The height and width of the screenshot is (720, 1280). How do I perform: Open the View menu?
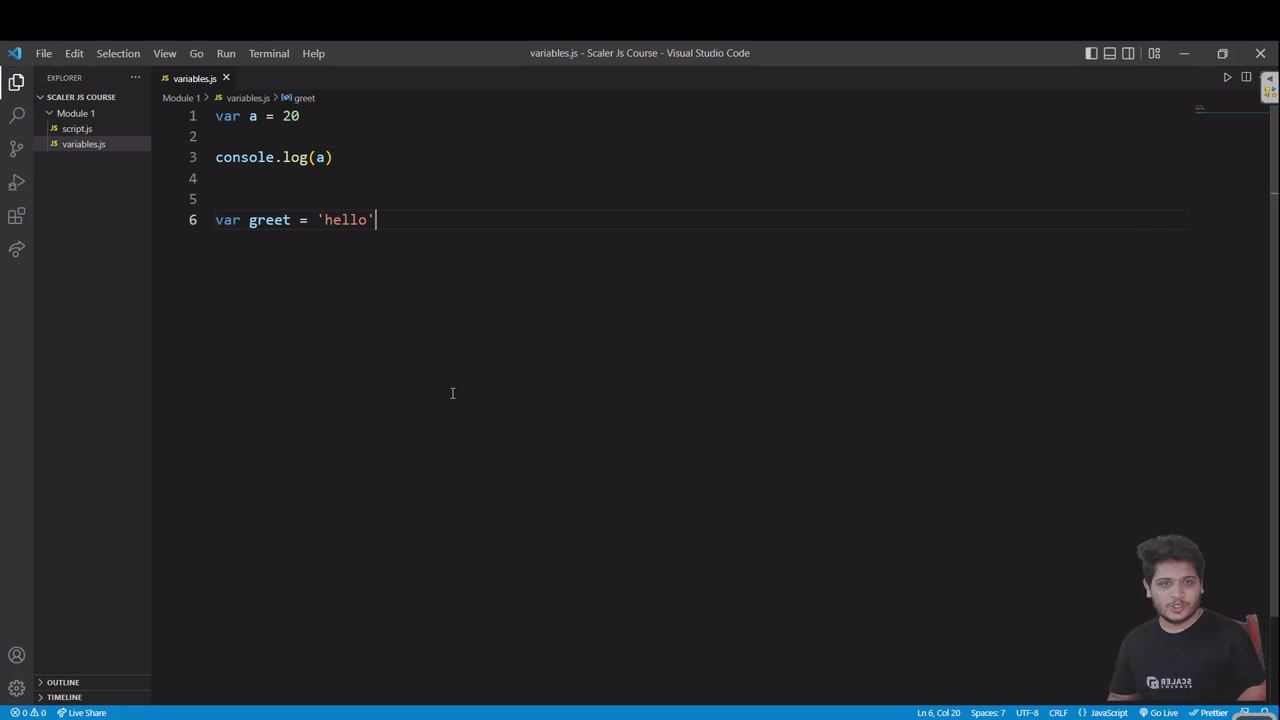pyautogui.click(x=165, y=53)
